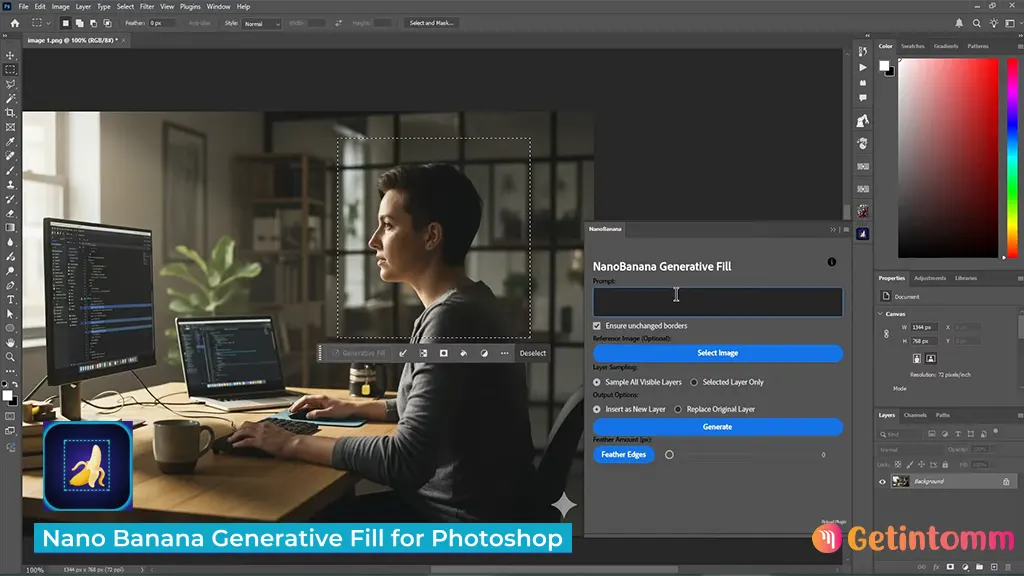The height and width of the screenshot is (576, 1024).
Task: Toggle link width and height in Canvas
Action: point(886,334)
